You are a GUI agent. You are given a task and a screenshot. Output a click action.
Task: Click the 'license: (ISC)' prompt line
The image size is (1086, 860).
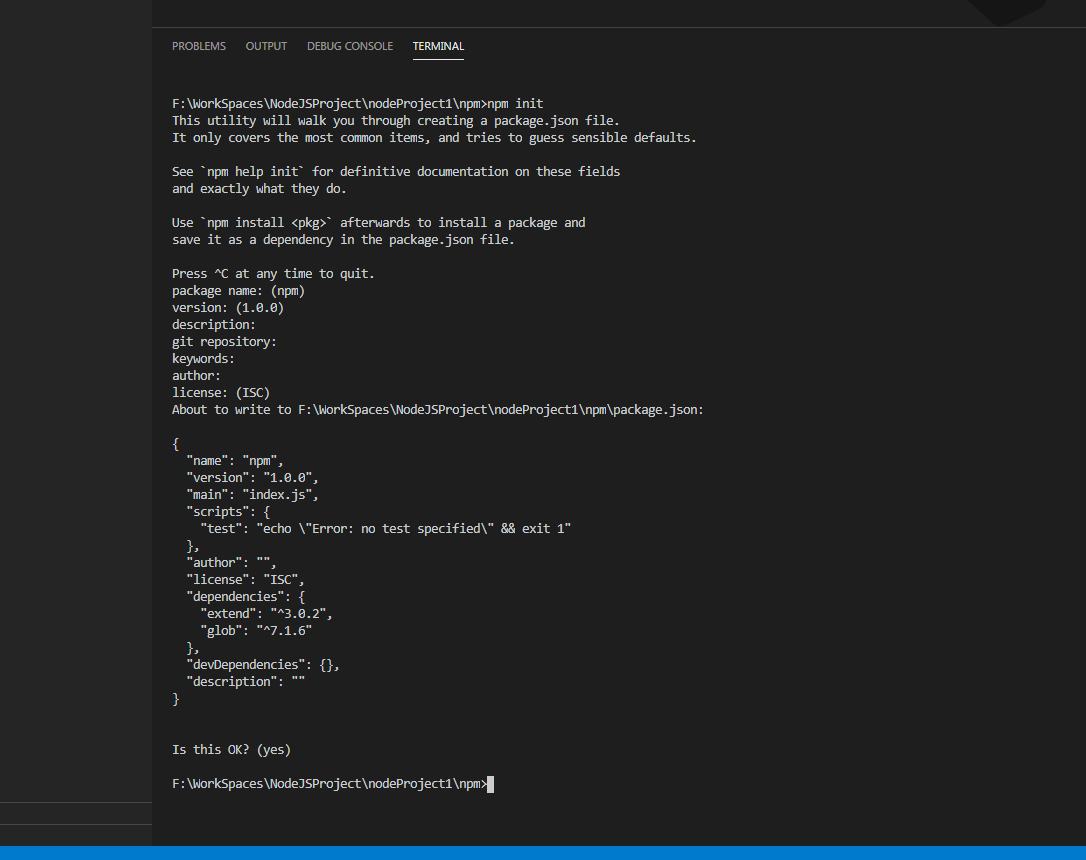(221, 393)
